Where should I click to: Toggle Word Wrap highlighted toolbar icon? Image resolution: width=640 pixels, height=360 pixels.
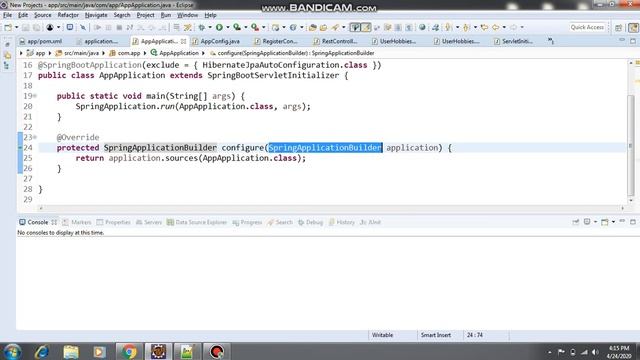pyautogui.click(x=366, y=27)
